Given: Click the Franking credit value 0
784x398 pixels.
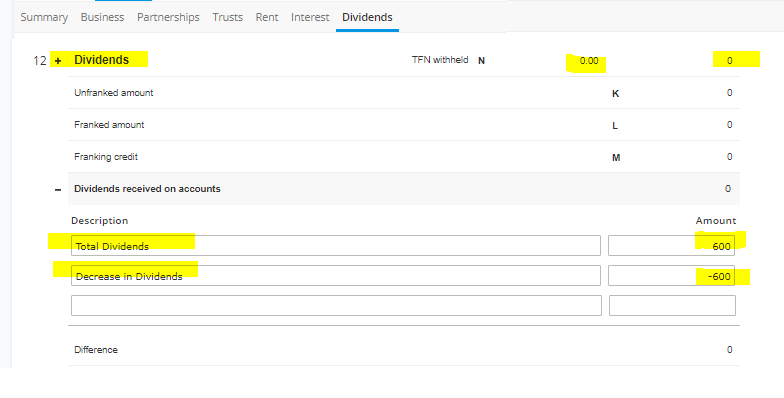Looking at the screenshot, I should 730,156.
